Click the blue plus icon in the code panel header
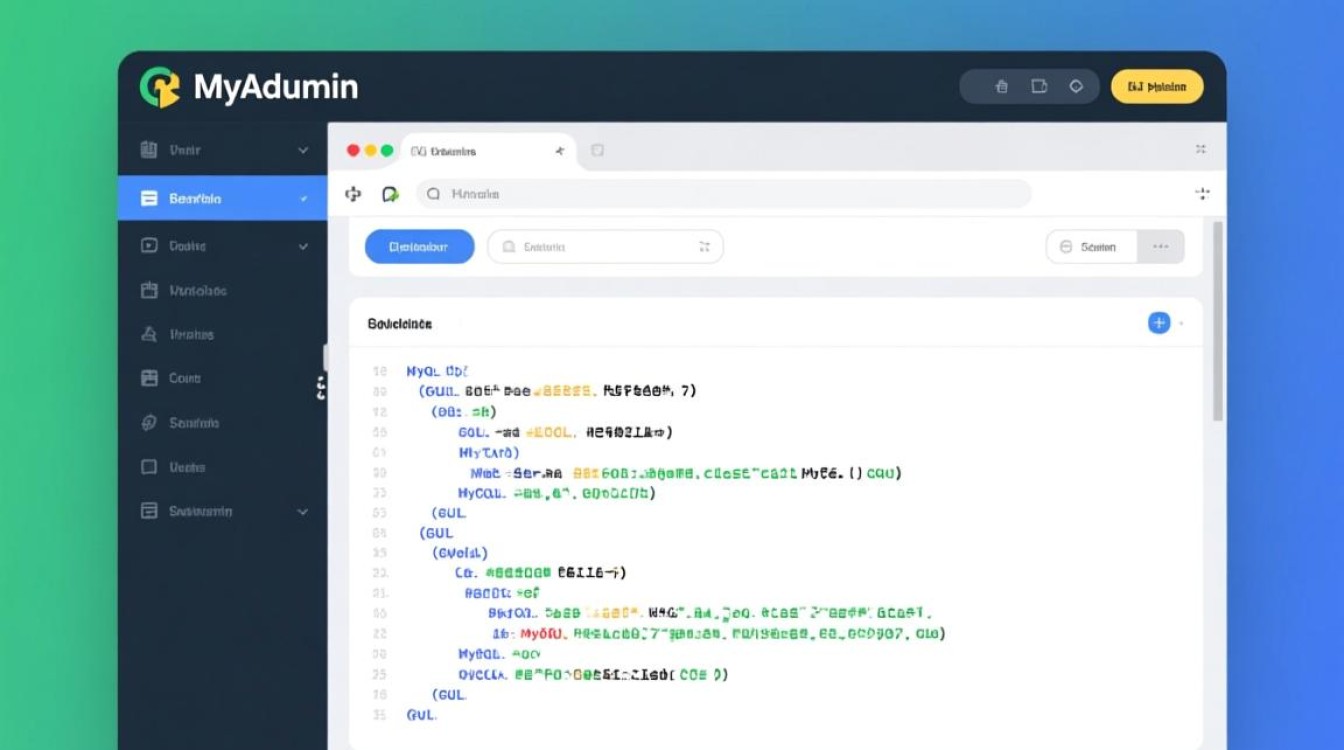1344x750 pixels. coord(1158,323)
